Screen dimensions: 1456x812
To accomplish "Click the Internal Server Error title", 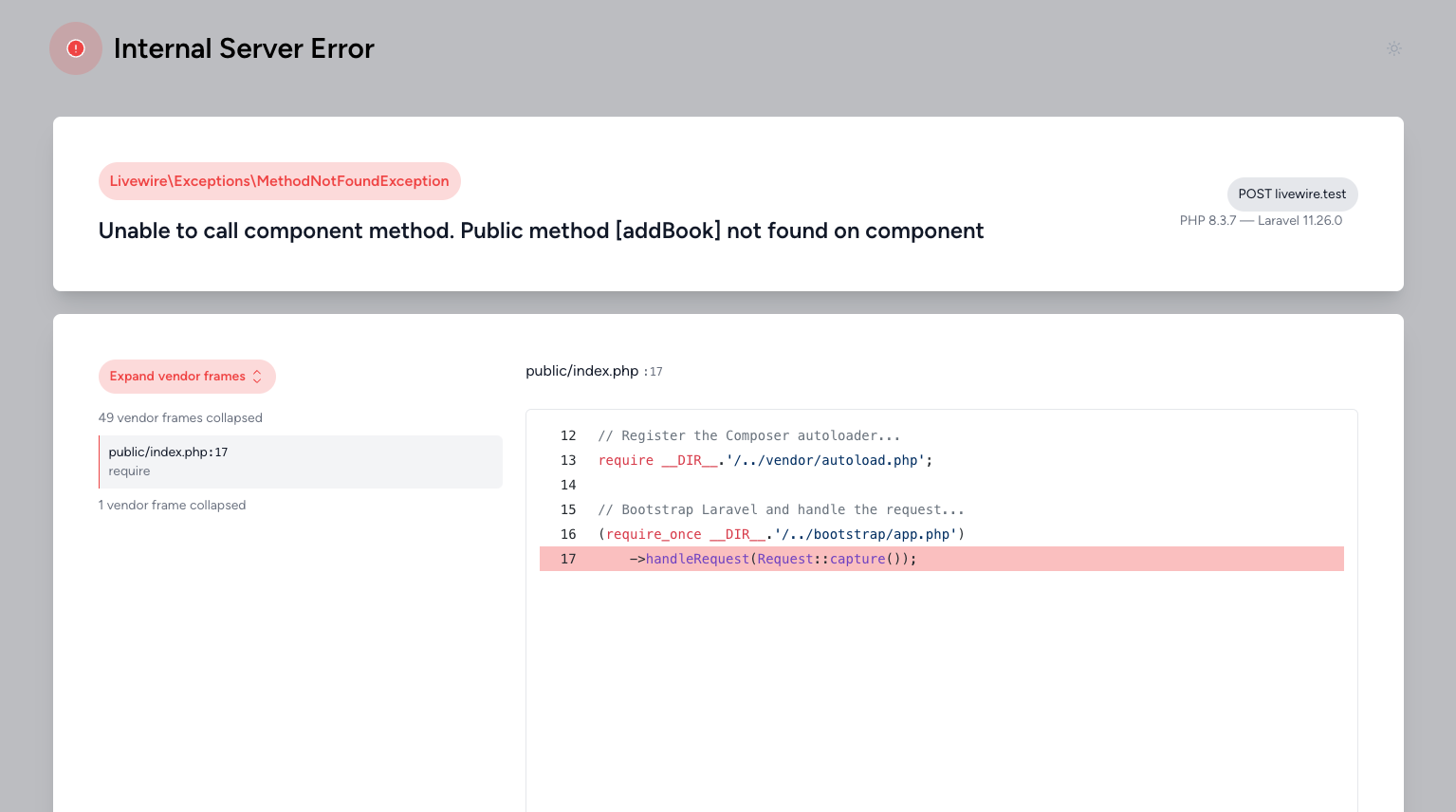I will click(244, 48).
